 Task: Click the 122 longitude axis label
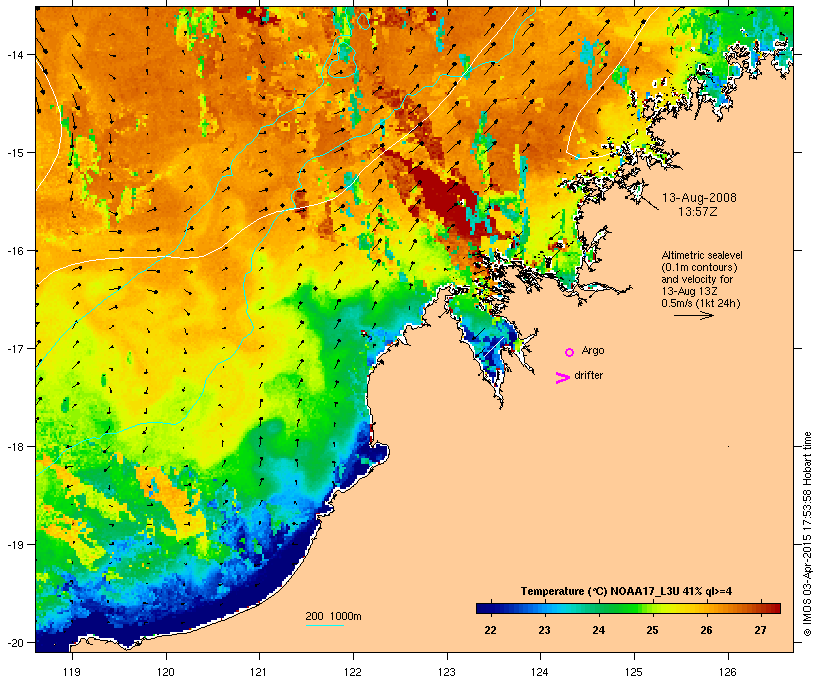[x=353, y=672]
